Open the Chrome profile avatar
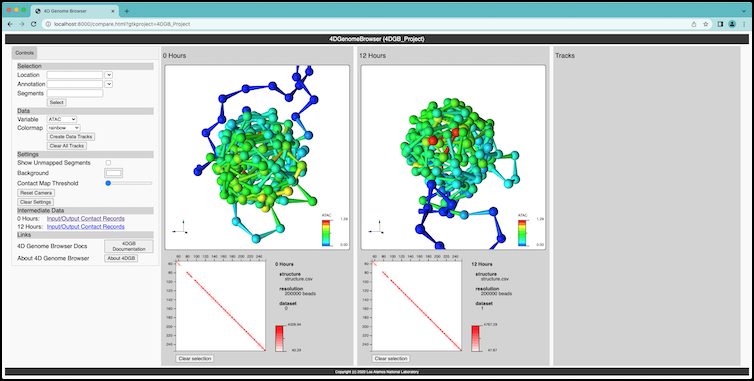754x381 pixels. pyautogui.click(x=732, y=24)
